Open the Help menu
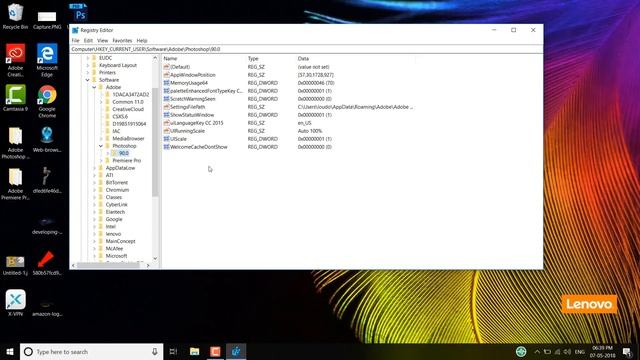 click(x=142, y=40)
